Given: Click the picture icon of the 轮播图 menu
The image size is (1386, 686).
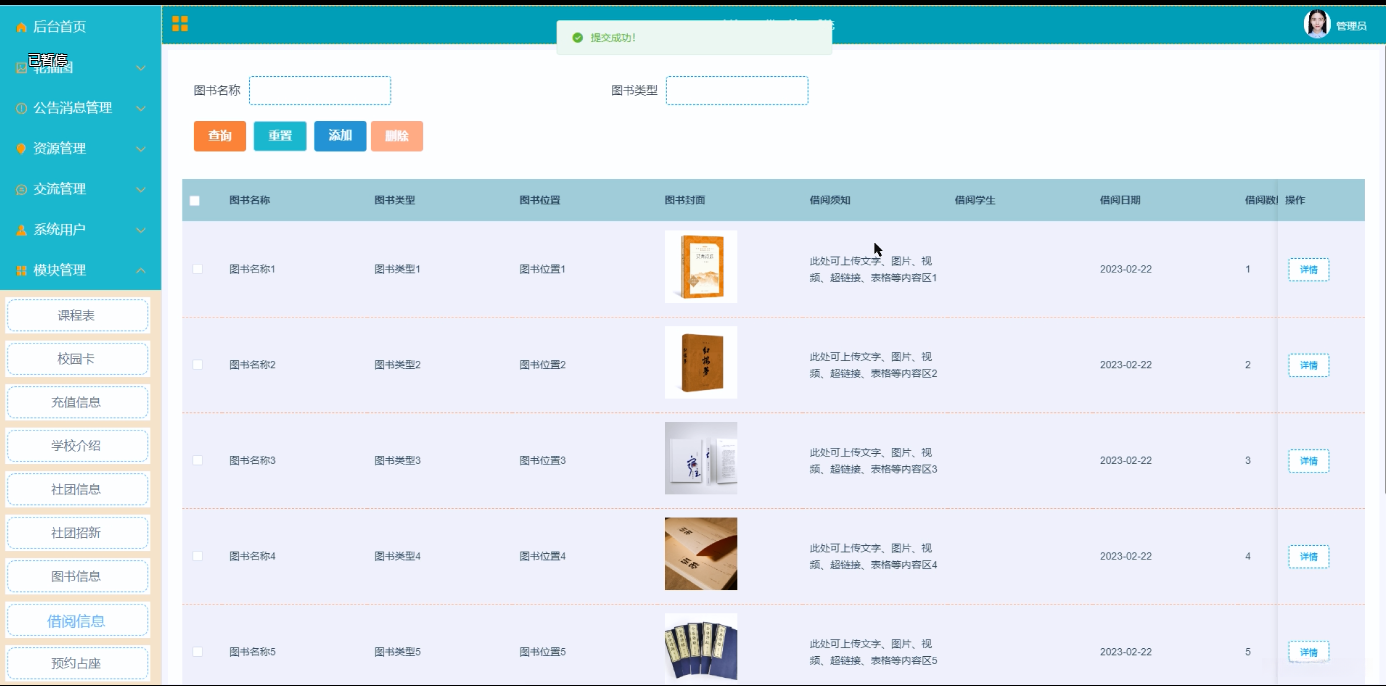Looking at the screenshot, I should [x=21, y=68].
